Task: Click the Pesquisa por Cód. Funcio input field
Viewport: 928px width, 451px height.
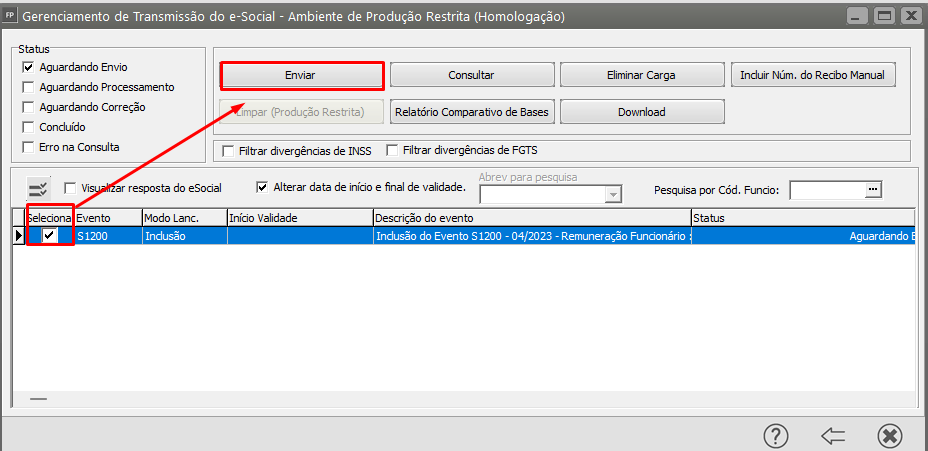Action: click(826, 189)
